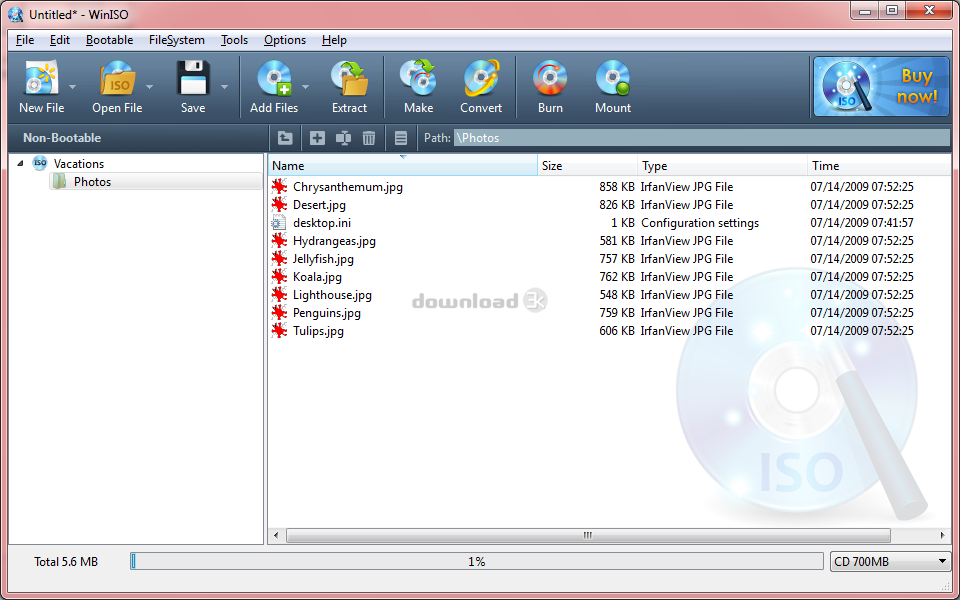
Task: Open the Bootable menu
Action: 109,40
